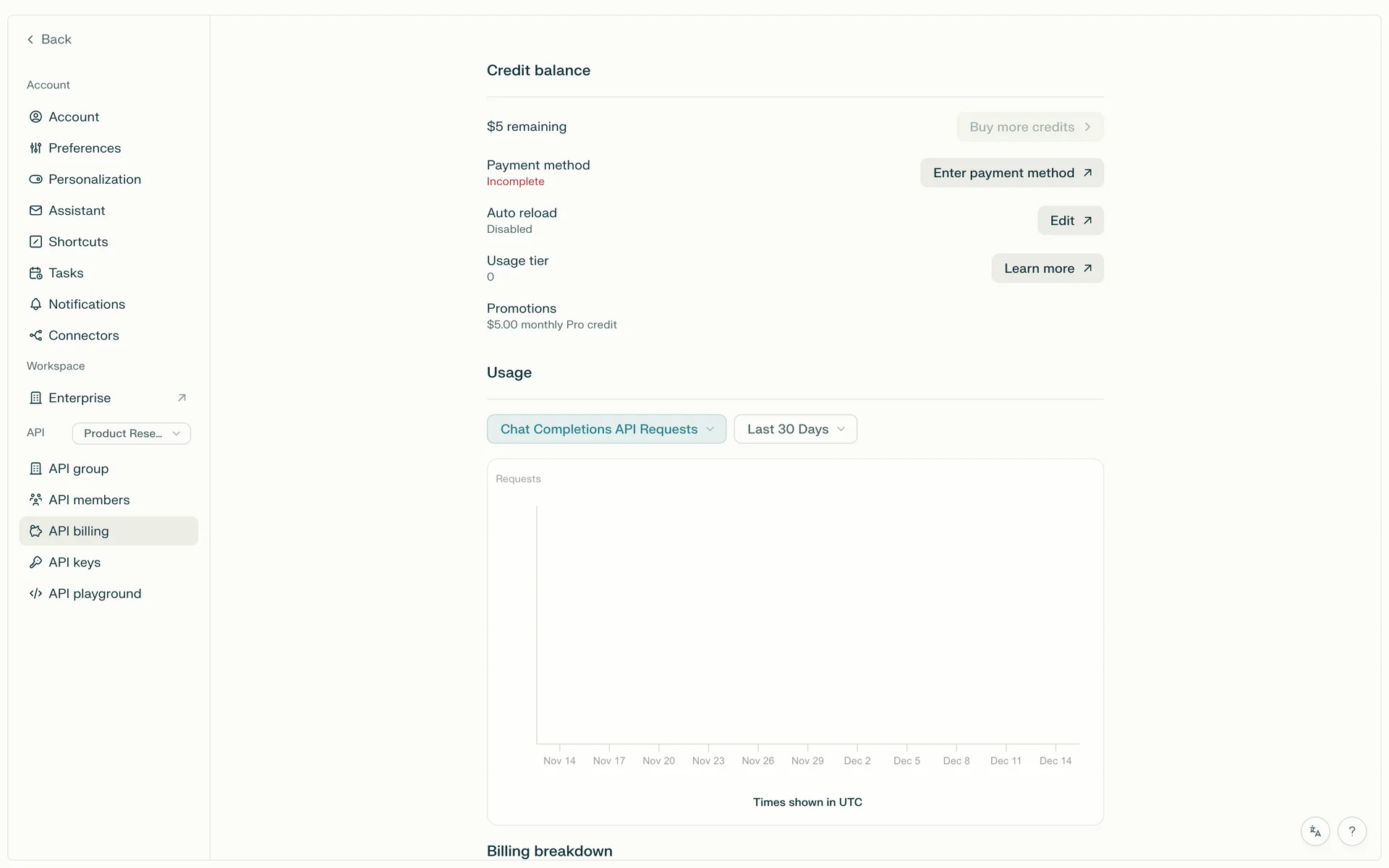Click the translate language icon button
The width and height of the screenshot is (1389, 868).
(1315, 831)
